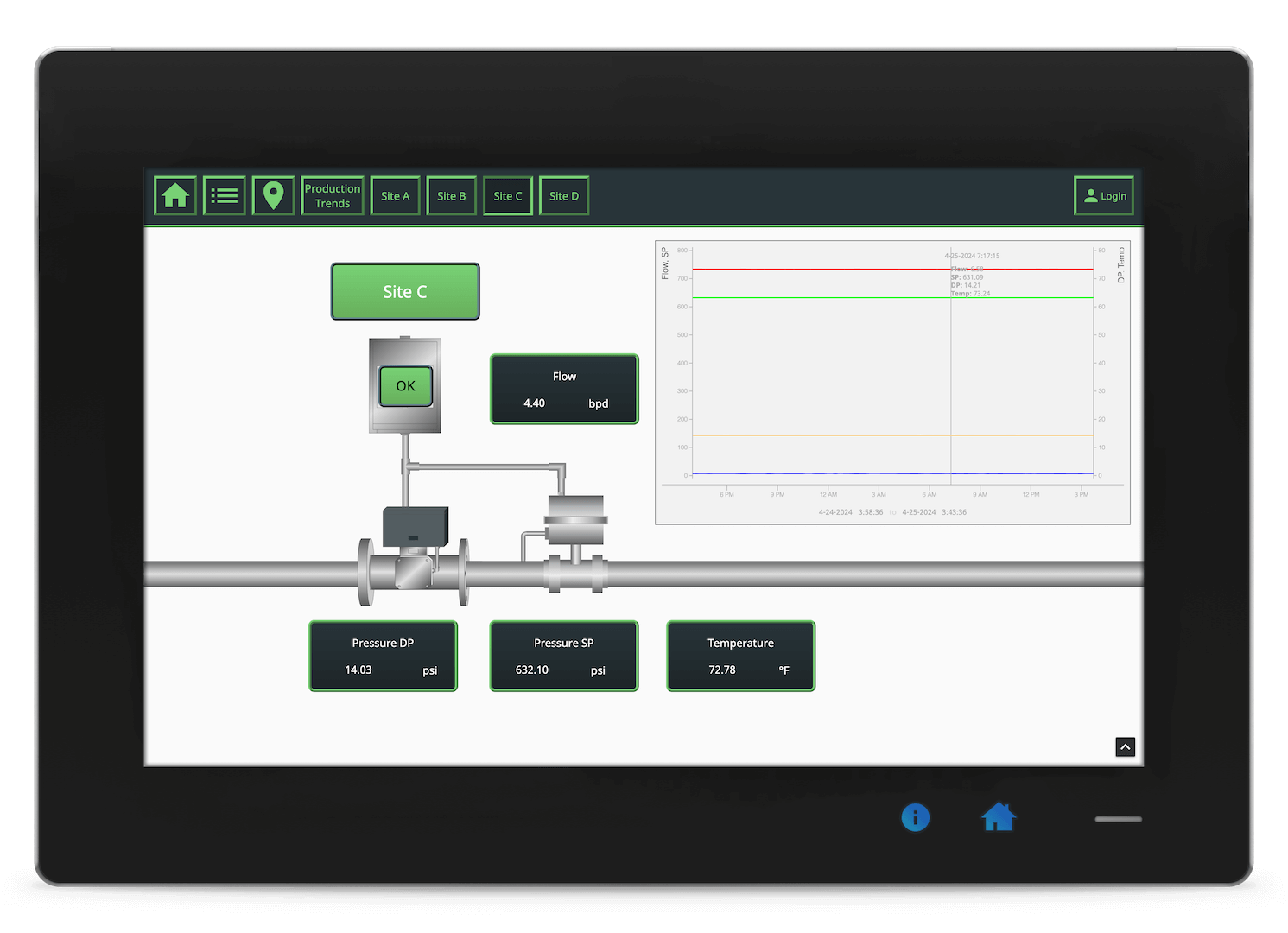
Task: Click the Site B navigation button
Action: pos(451,195)
